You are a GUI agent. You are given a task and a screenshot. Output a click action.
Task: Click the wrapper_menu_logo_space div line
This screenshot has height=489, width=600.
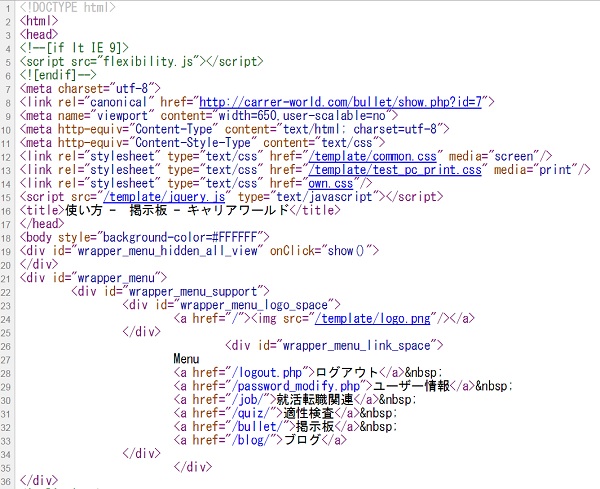coord(232,305)
